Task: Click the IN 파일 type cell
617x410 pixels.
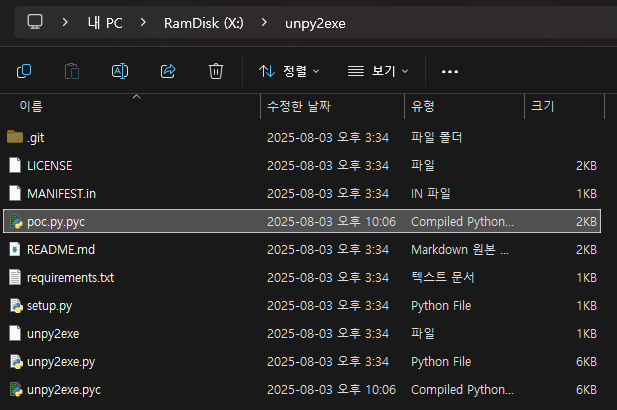Action: pyautogui.click(x=431, y=194)
